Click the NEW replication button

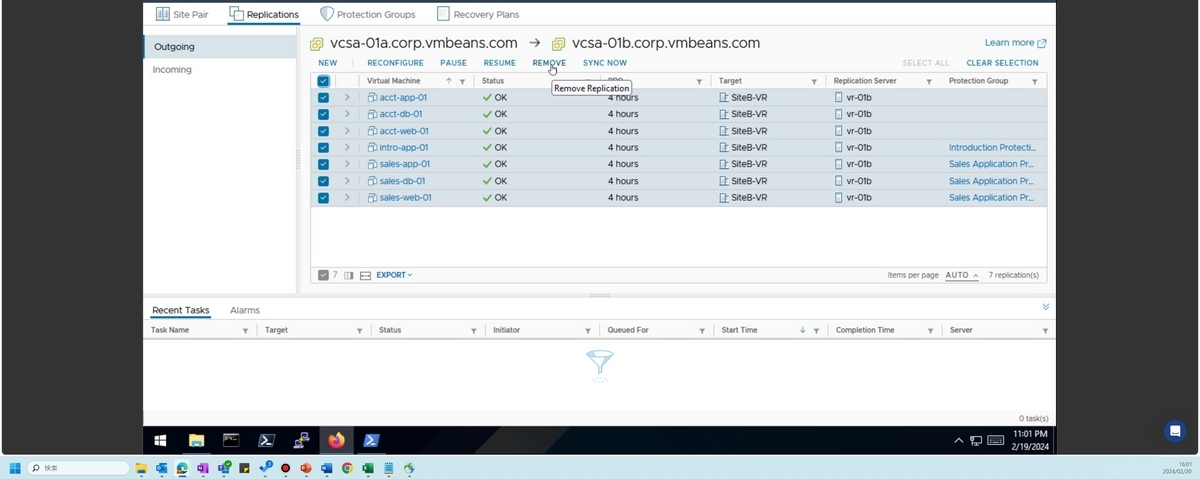(327, 63)
